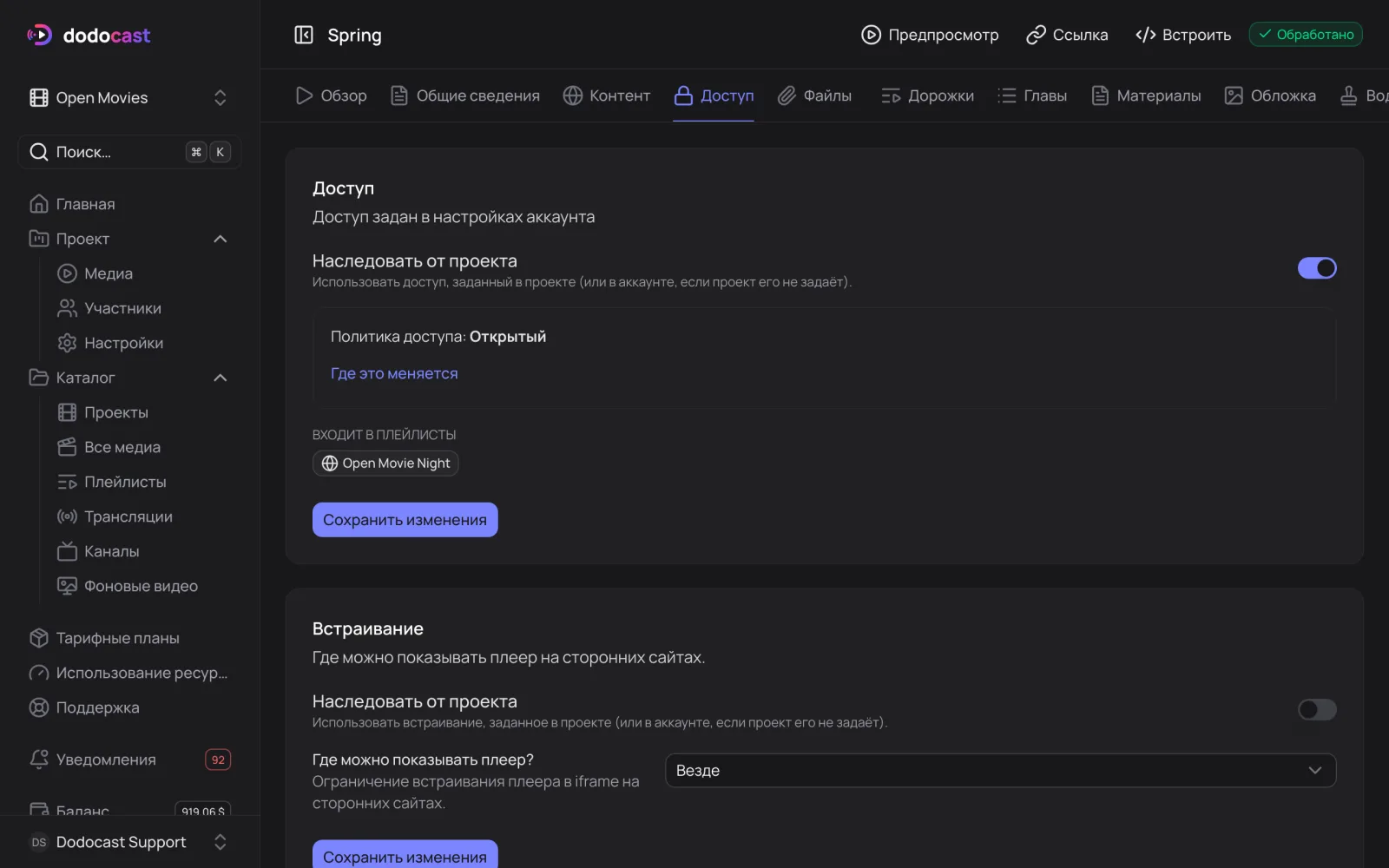
Task: Click the ВХОДИТ В ПЛЕЙЛИСТЫ label
Action: coord(385,435)
